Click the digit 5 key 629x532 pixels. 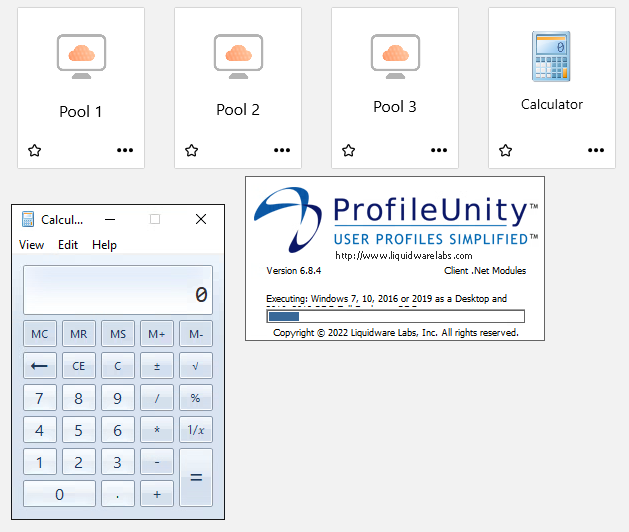click(x=79, y=430)
